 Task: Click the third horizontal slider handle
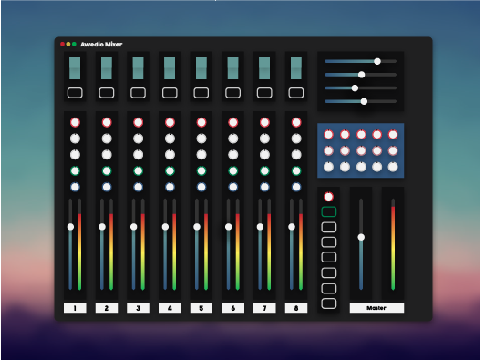[355, 88]
